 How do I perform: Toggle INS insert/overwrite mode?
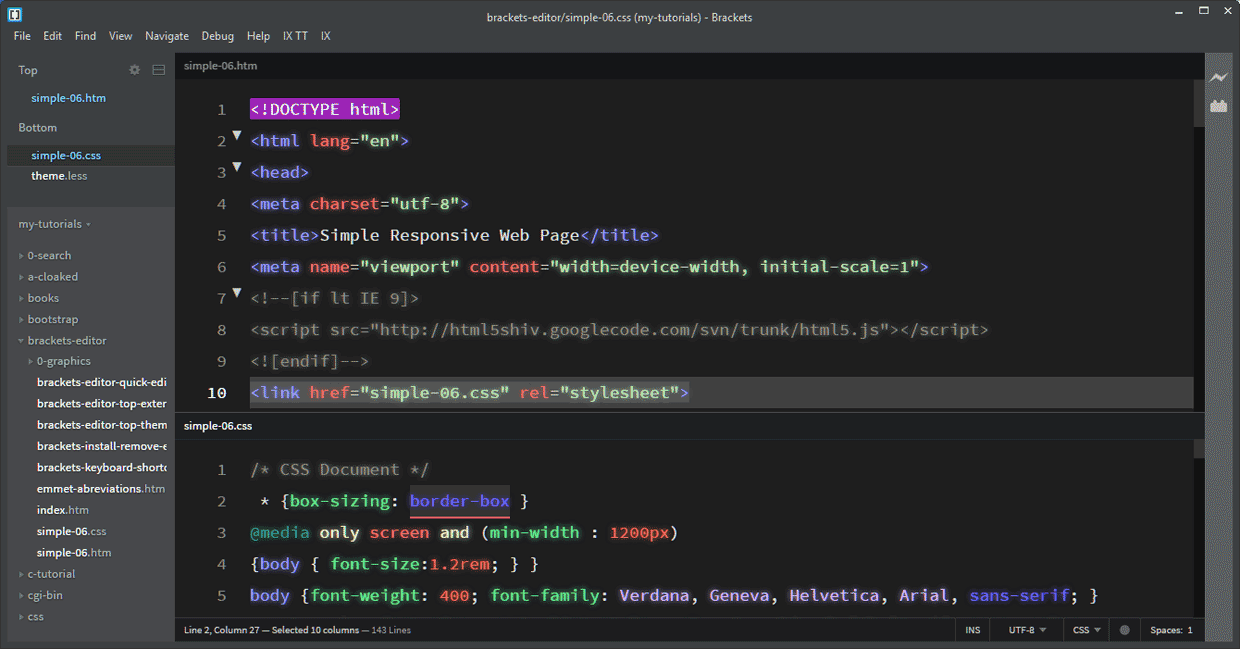click(973, 630)
